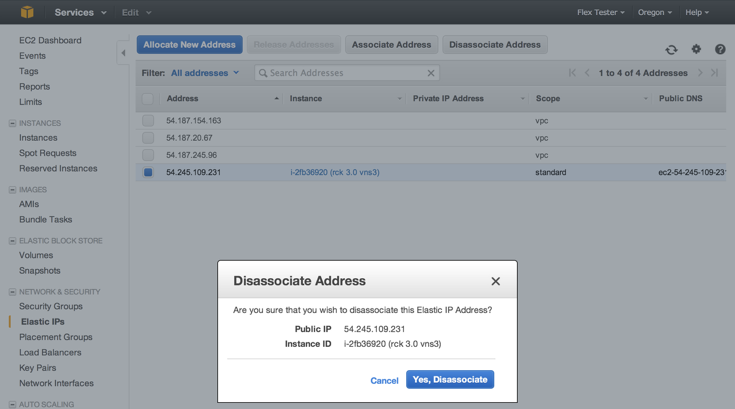
Task: Collapse the ELASTIC BLOCK STORE section
Action: point(12,241)
